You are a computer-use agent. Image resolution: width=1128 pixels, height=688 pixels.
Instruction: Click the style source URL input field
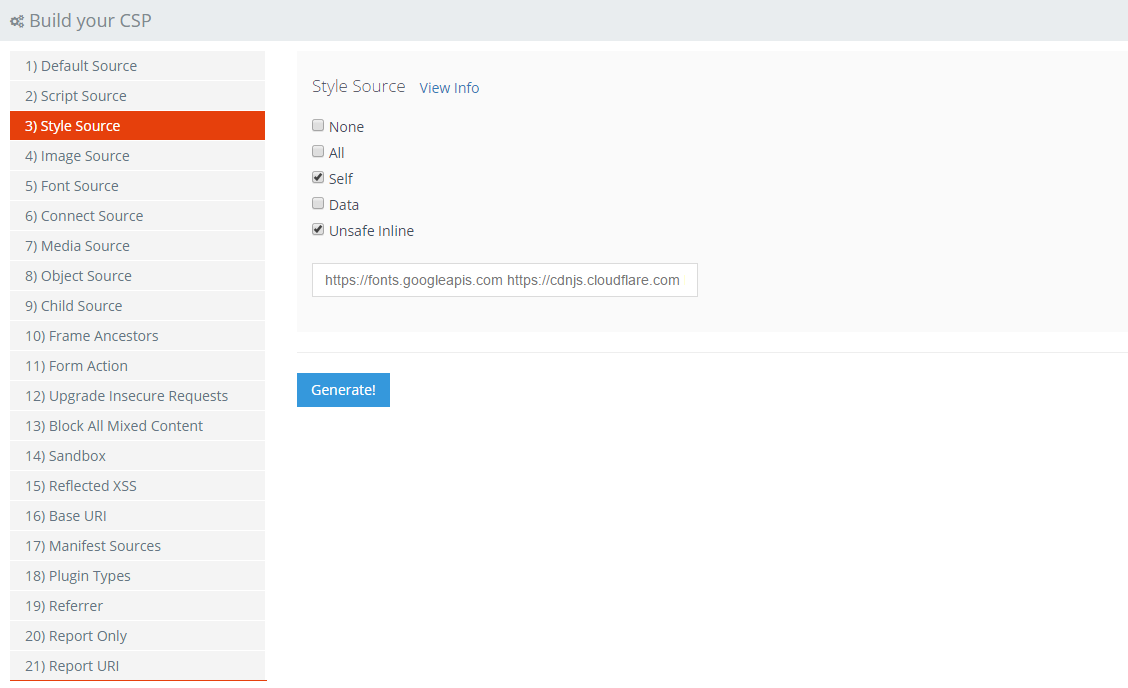[504, 280]
